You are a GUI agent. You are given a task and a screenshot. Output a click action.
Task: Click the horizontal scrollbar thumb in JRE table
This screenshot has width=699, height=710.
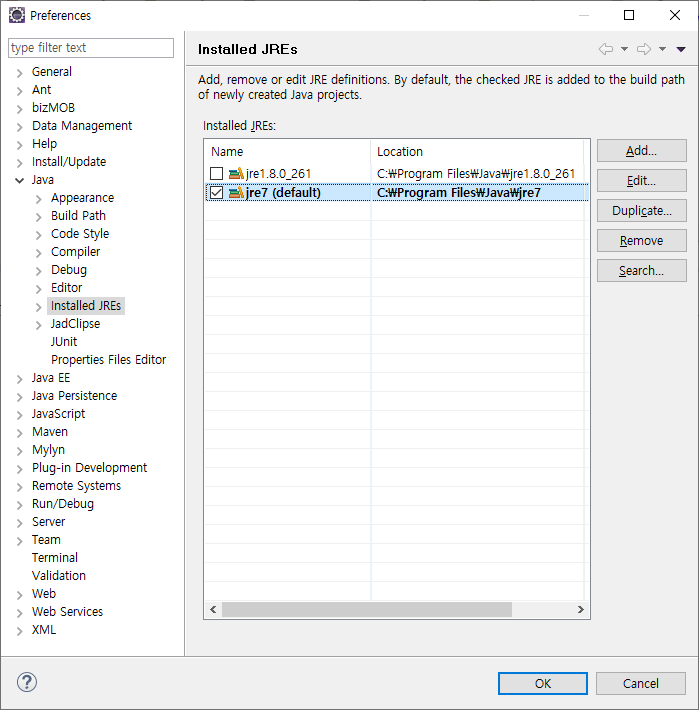coord(367,609)
